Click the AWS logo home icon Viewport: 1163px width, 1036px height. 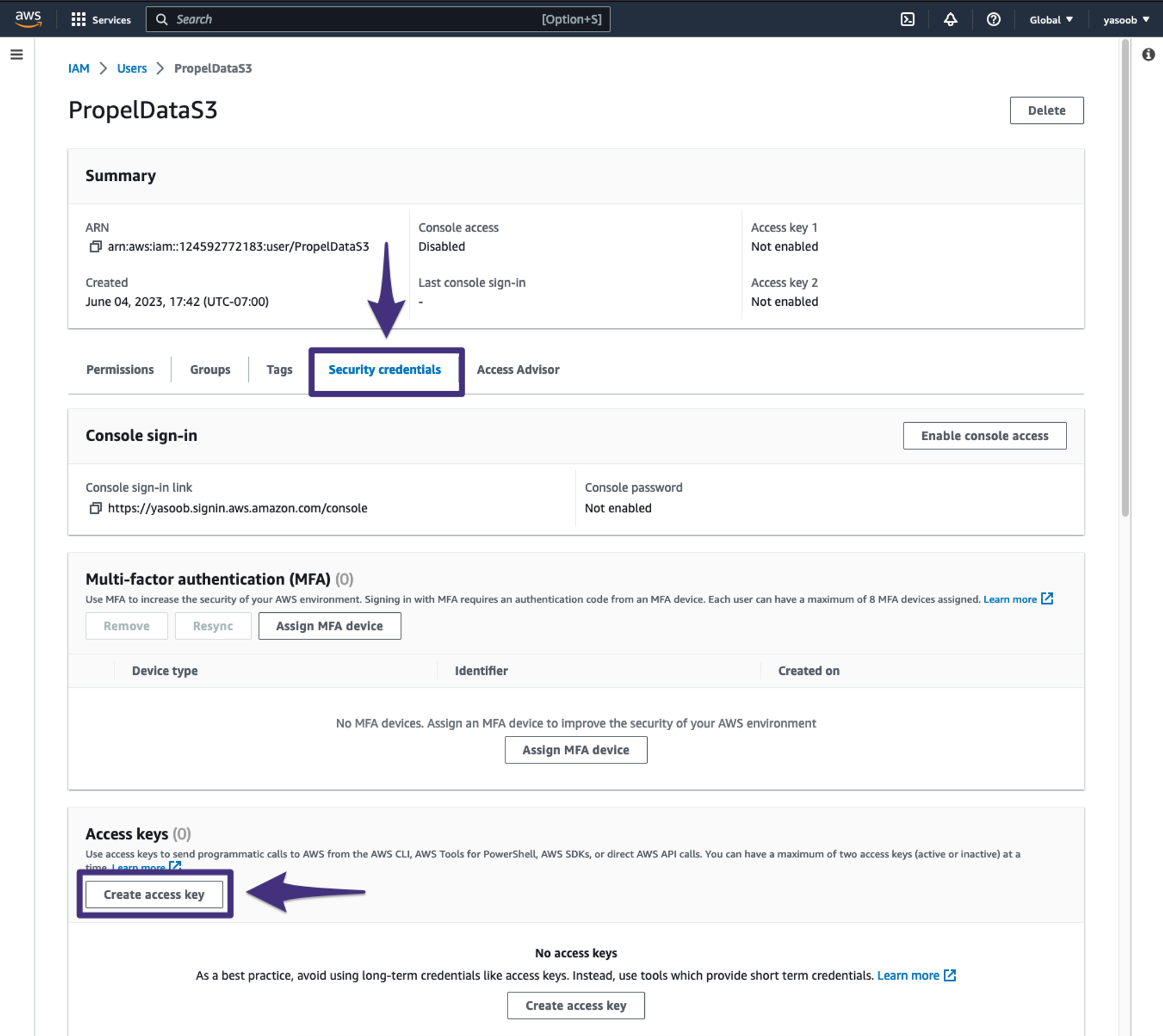coord(28,19)
